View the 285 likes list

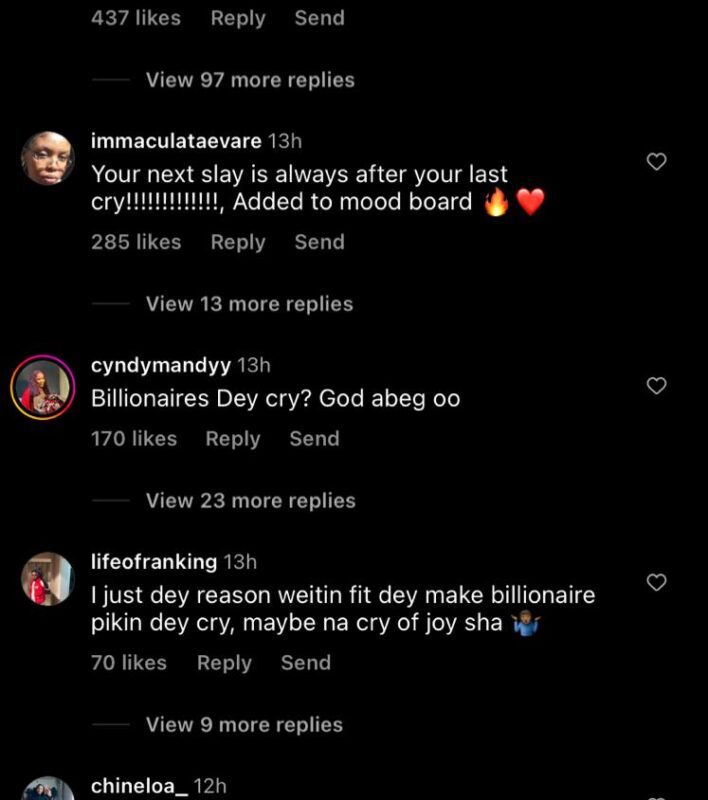(x=136, y=242)
